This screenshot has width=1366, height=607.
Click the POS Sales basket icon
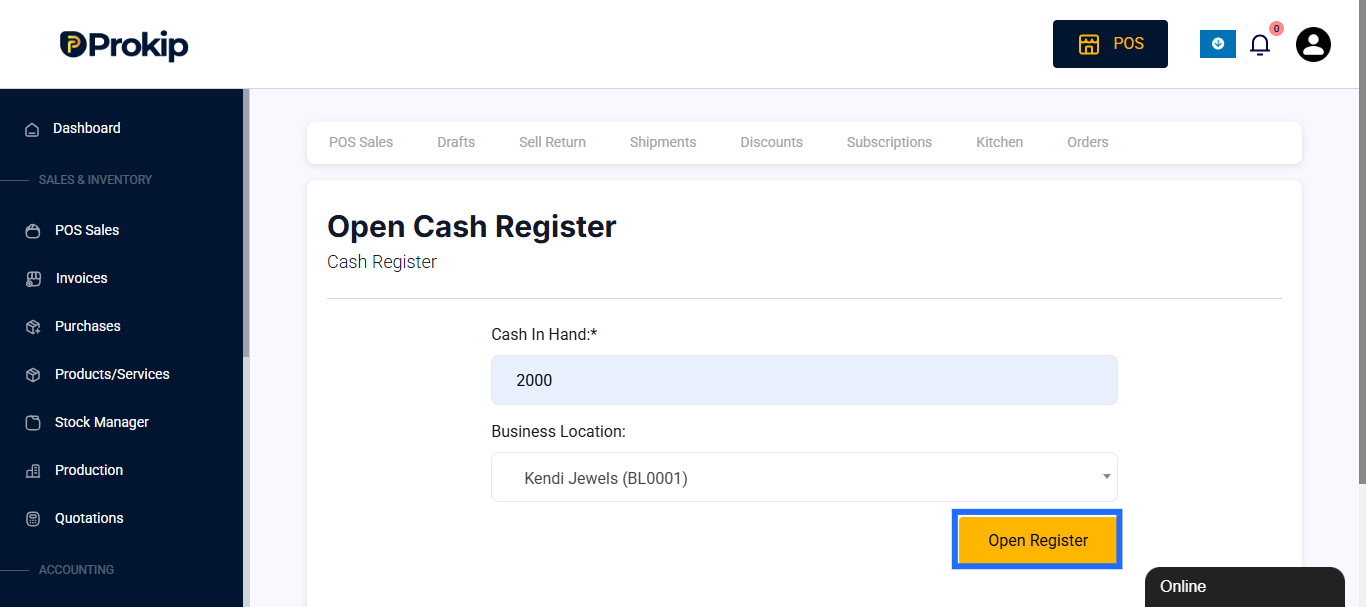33,231
